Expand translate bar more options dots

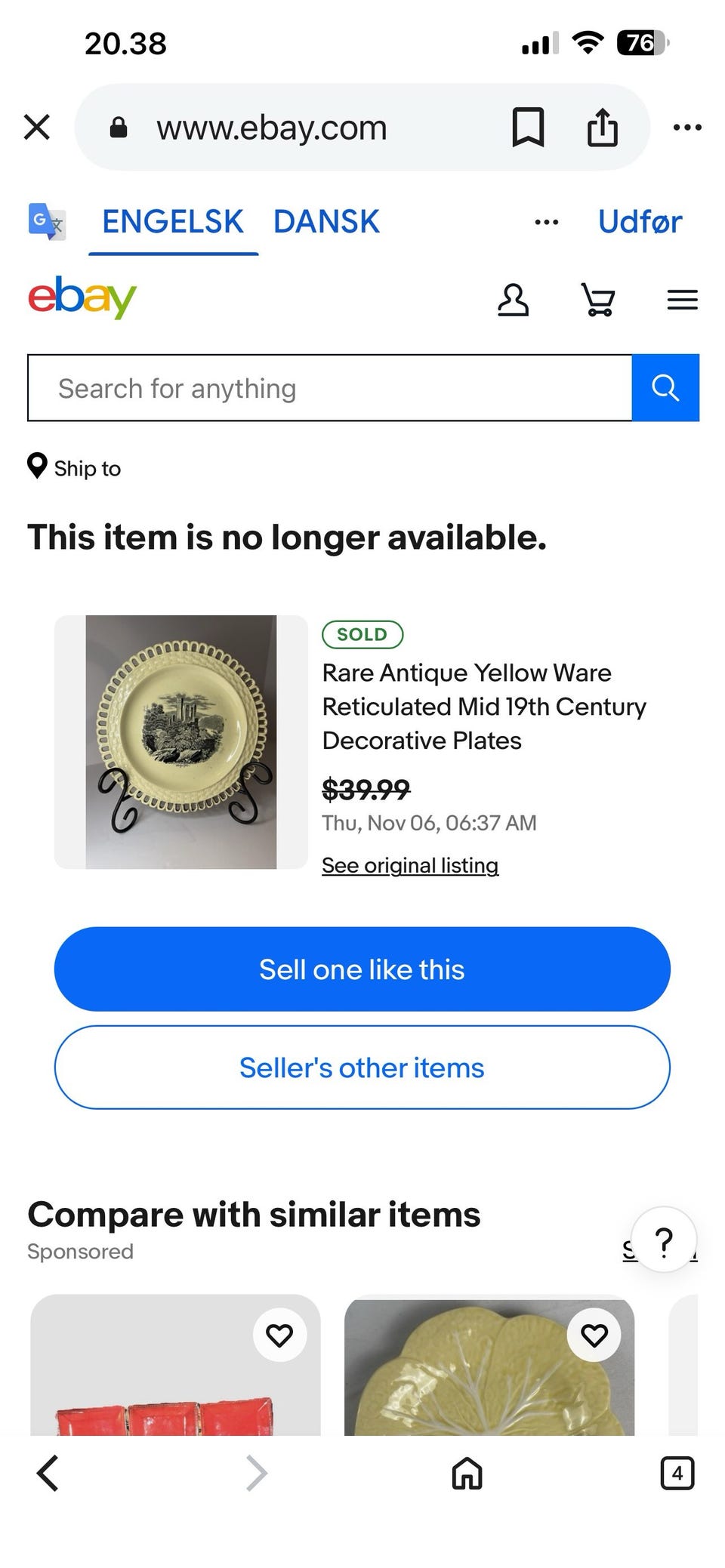pos(546,222)
